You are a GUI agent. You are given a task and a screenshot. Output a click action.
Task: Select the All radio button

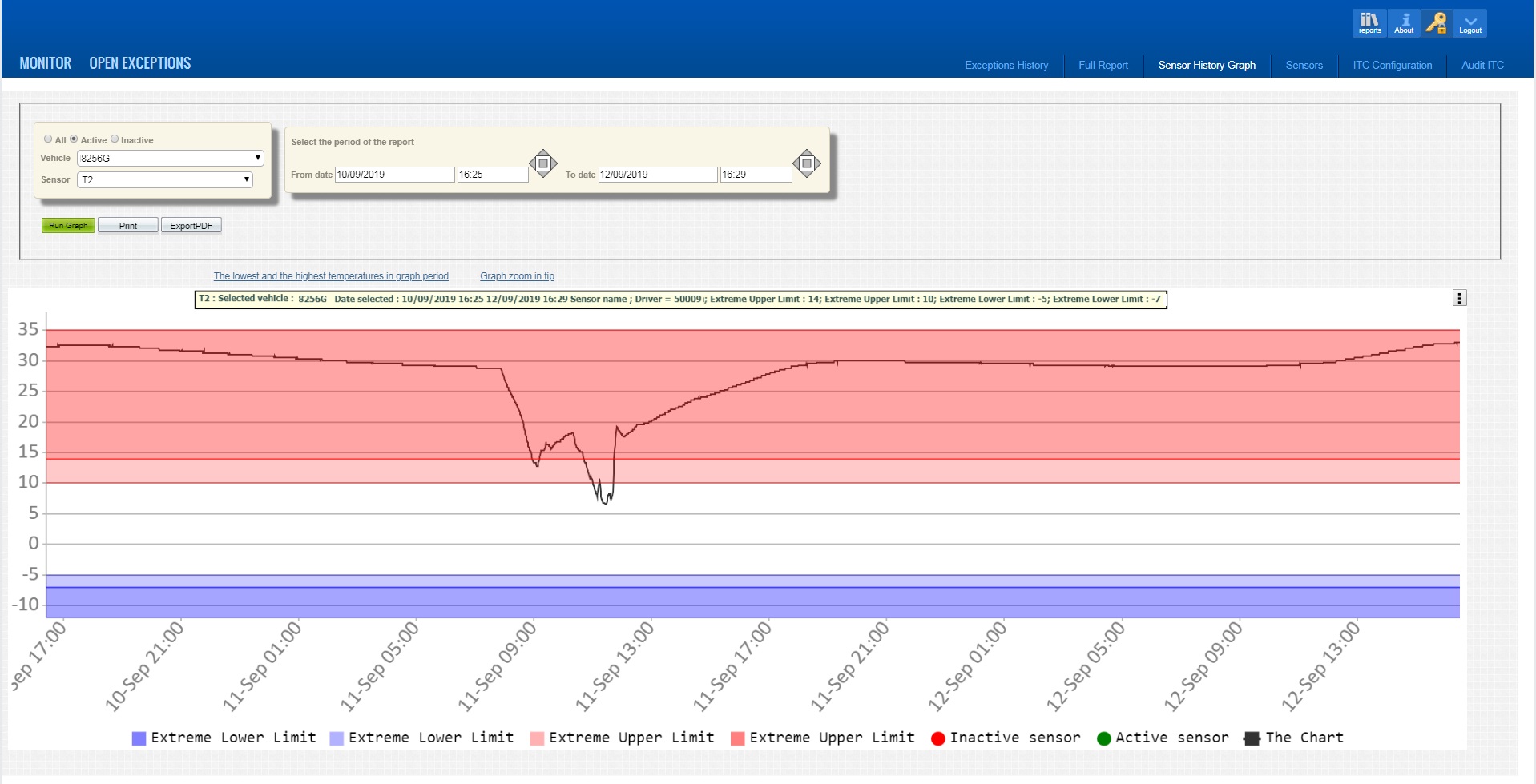48,139
